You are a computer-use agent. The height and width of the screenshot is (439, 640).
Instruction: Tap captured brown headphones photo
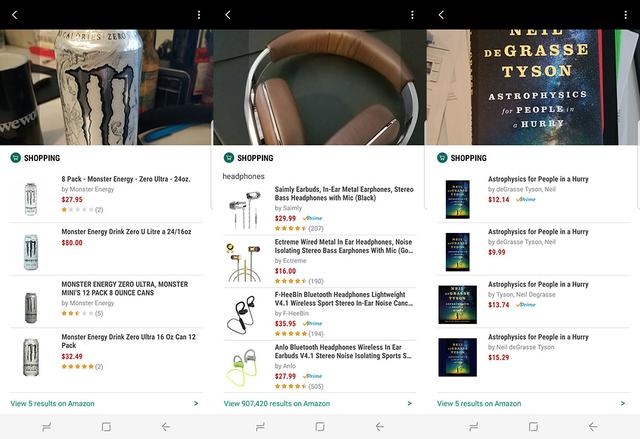click(x=320, y=87)
